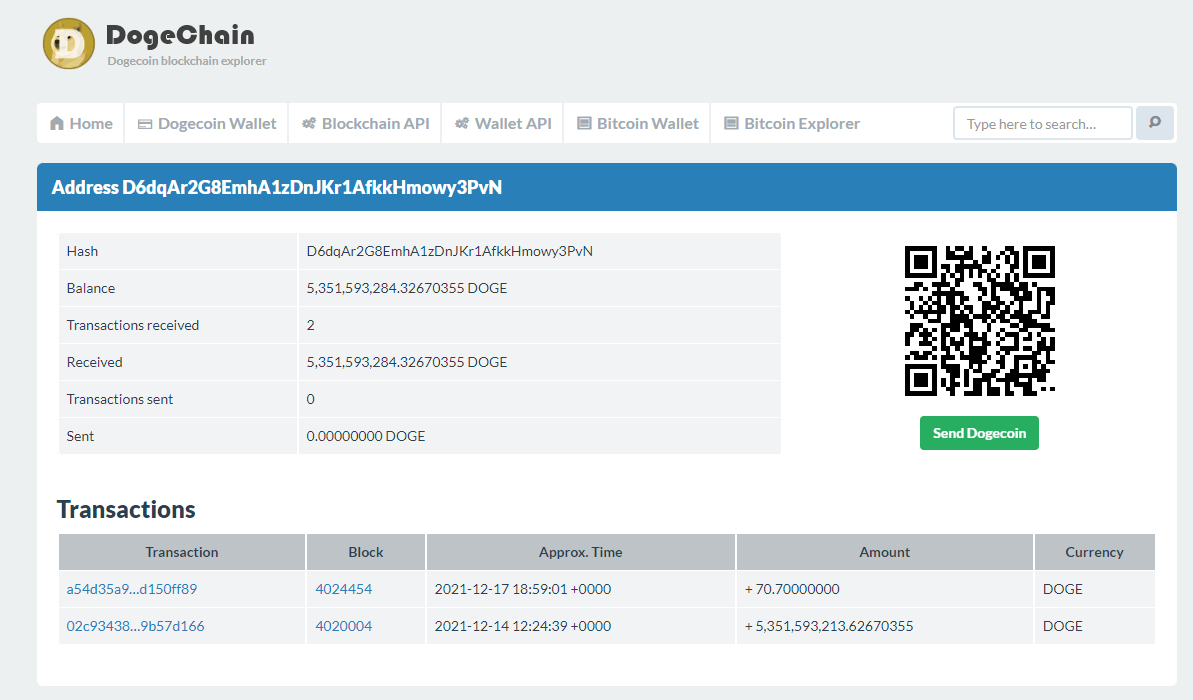1193x700 pixels.
Task: Click the Send Dogecoin button
Action: coord(979,433)
